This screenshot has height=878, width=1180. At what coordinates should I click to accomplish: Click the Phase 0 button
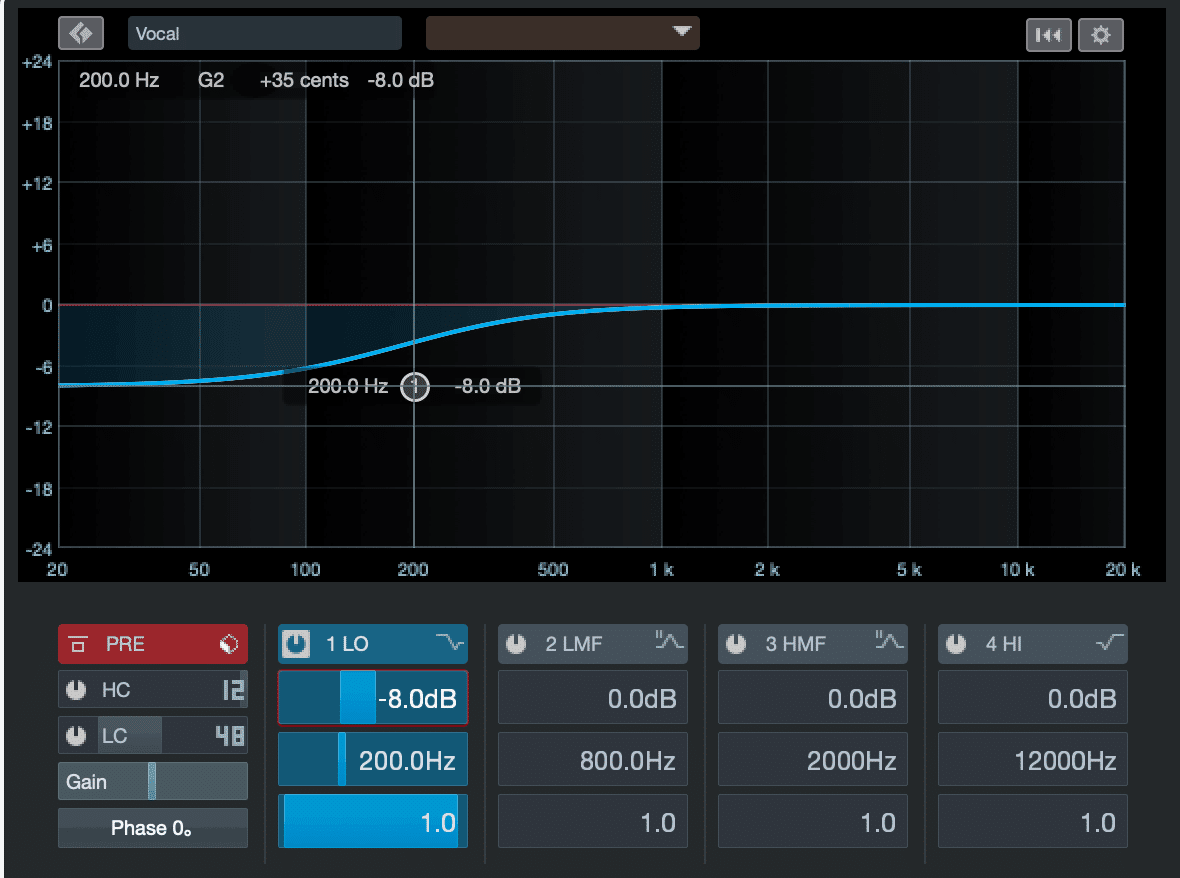(152, 828)
